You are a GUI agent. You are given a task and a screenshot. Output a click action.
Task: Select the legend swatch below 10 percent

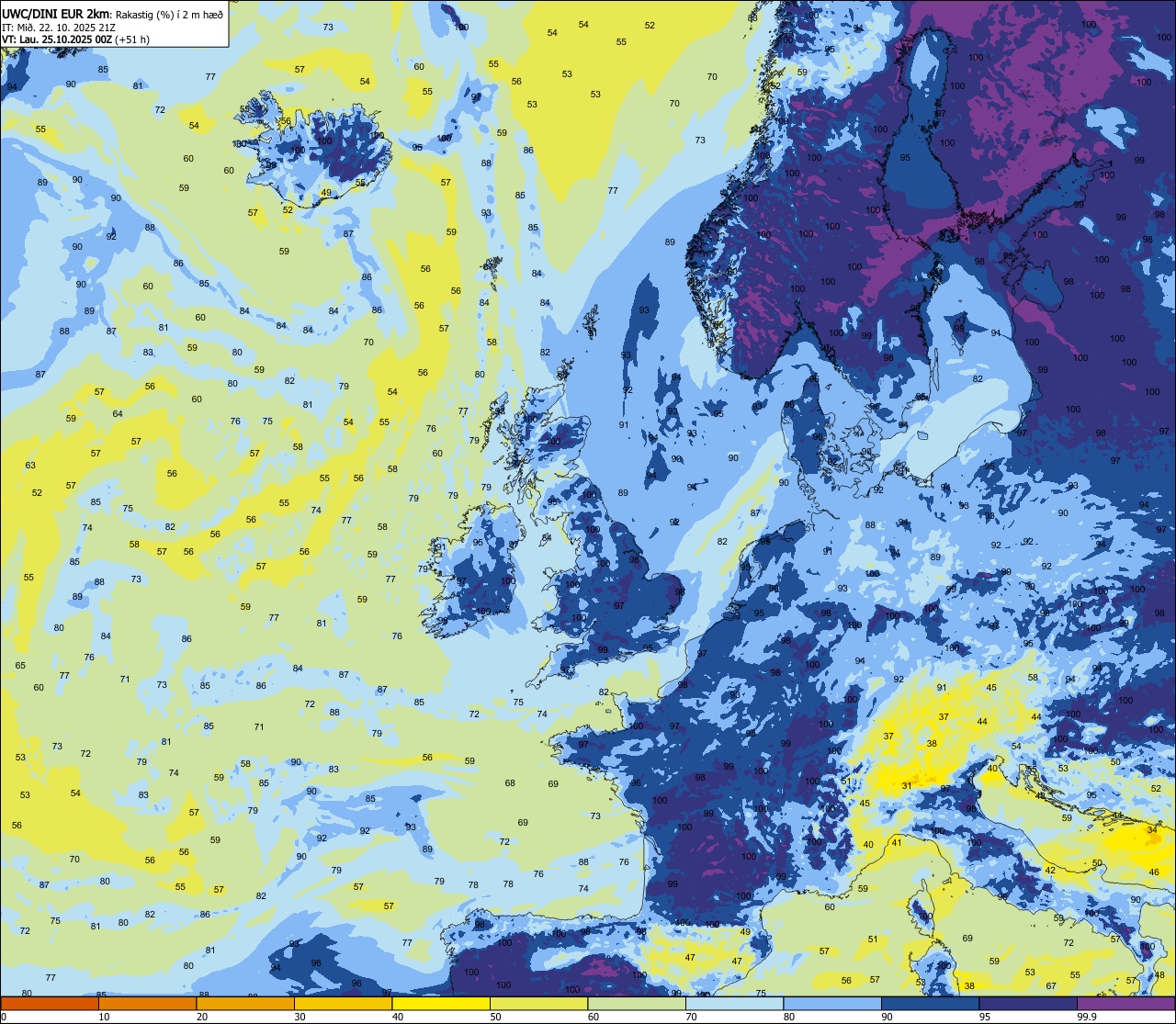tap(50, 1003)
